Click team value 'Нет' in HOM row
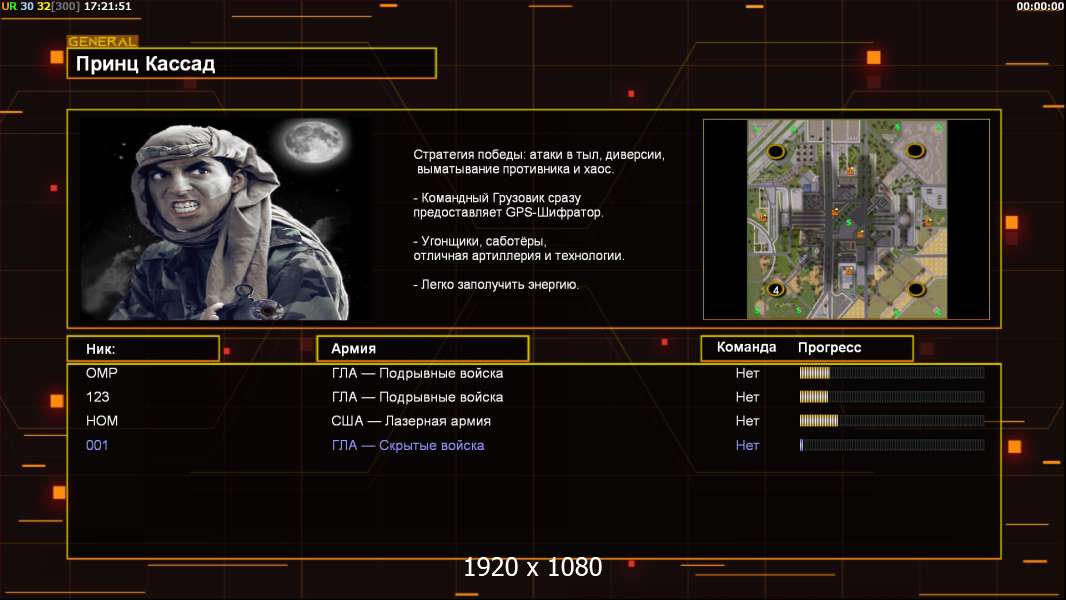This screenshot has width=1066, height=600. [x=747, y=421]
